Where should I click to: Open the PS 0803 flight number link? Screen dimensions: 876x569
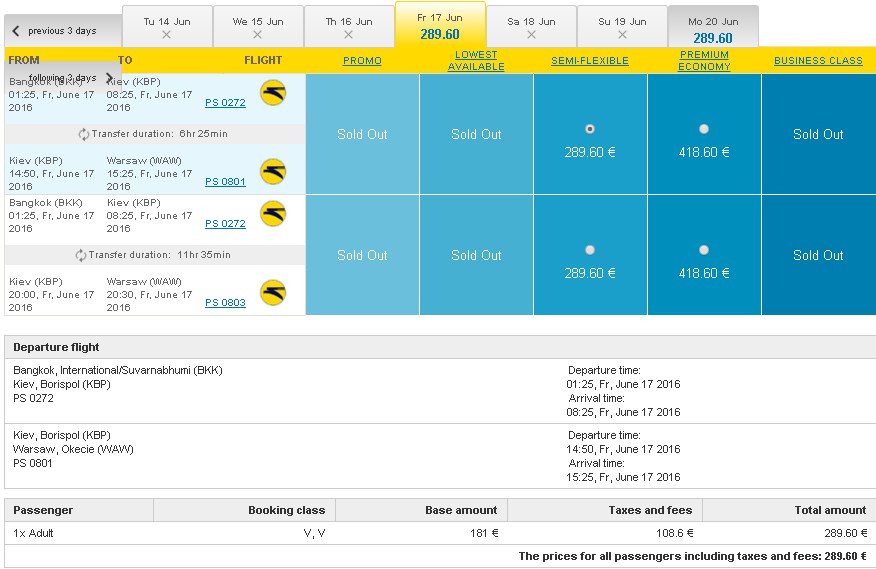(225, 302)
